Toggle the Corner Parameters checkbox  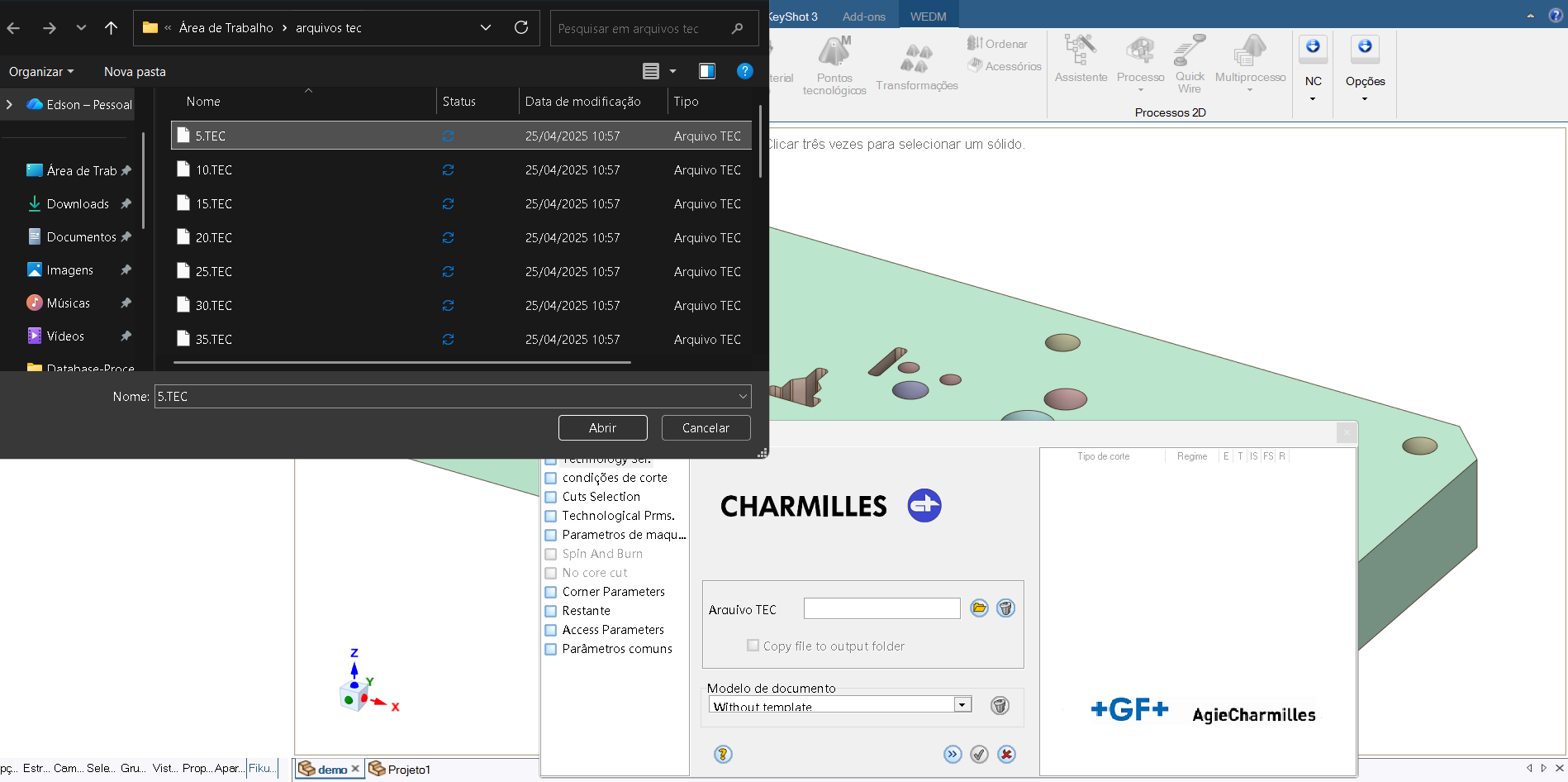551,592
